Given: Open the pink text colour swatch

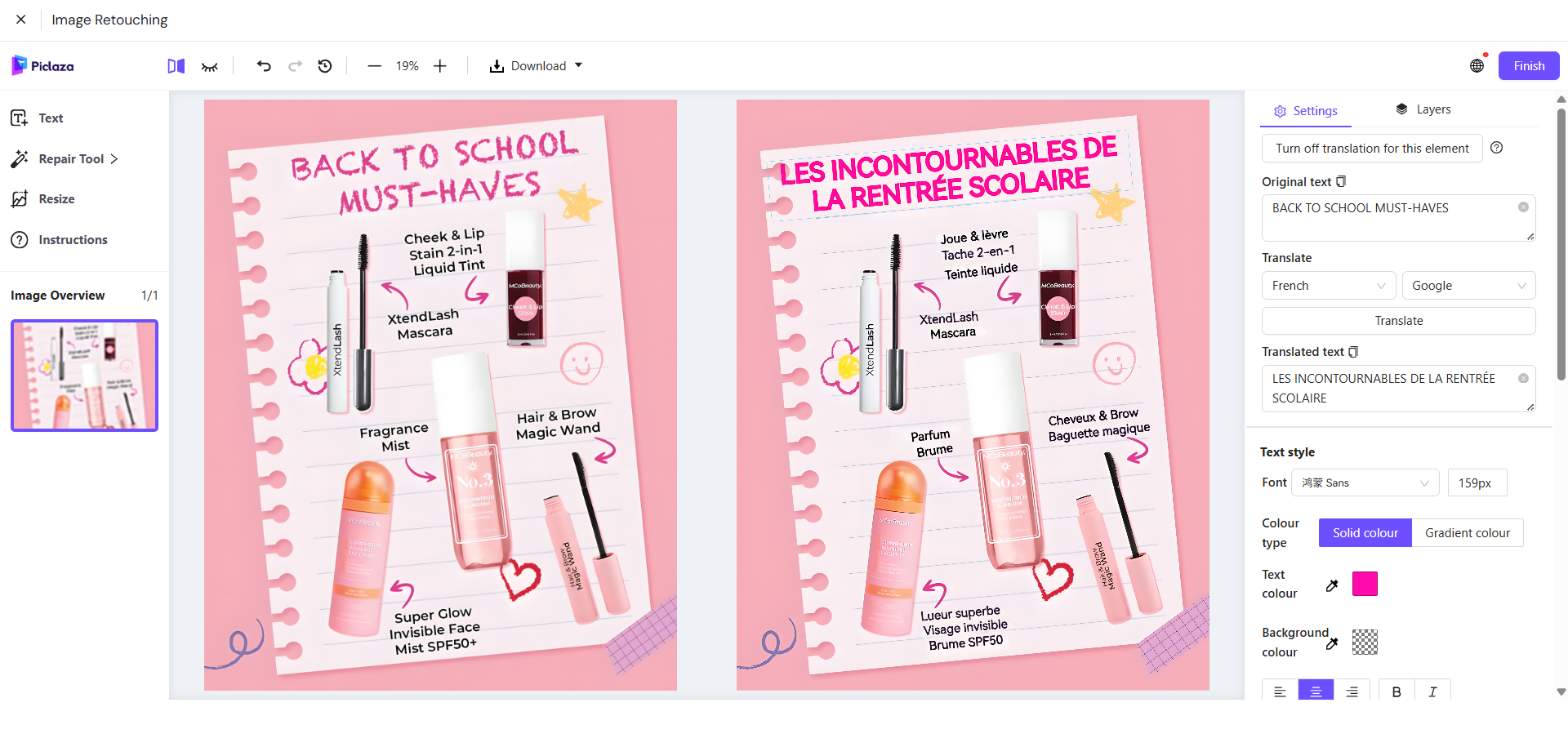Looking at the screenshot, I should 1365,584.
